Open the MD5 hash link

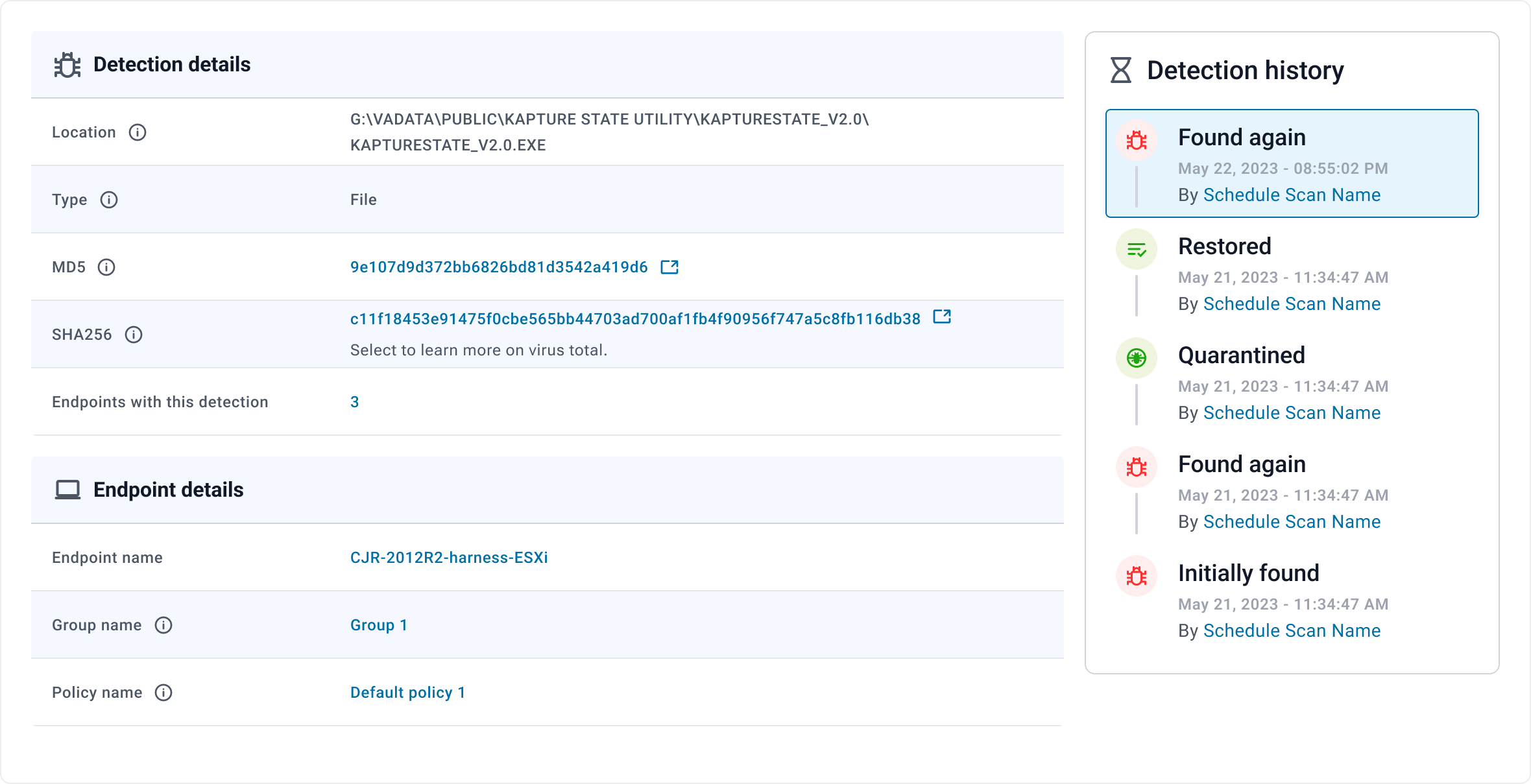498,267
